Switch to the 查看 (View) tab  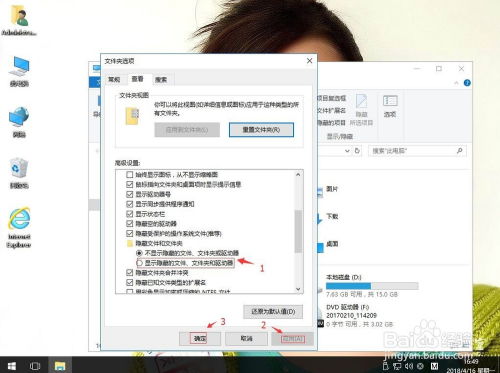pos(138,79)
